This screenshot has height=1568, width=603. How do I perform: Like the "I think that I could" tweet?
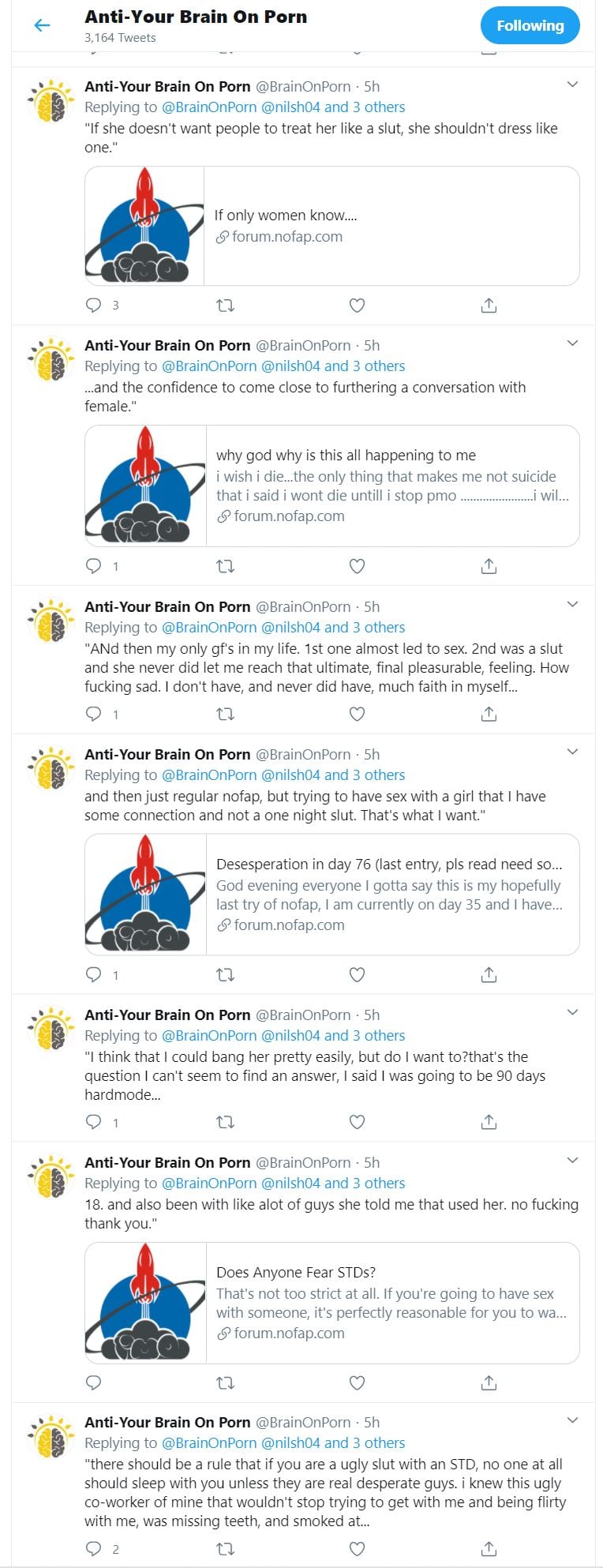tap(357, 1122)
